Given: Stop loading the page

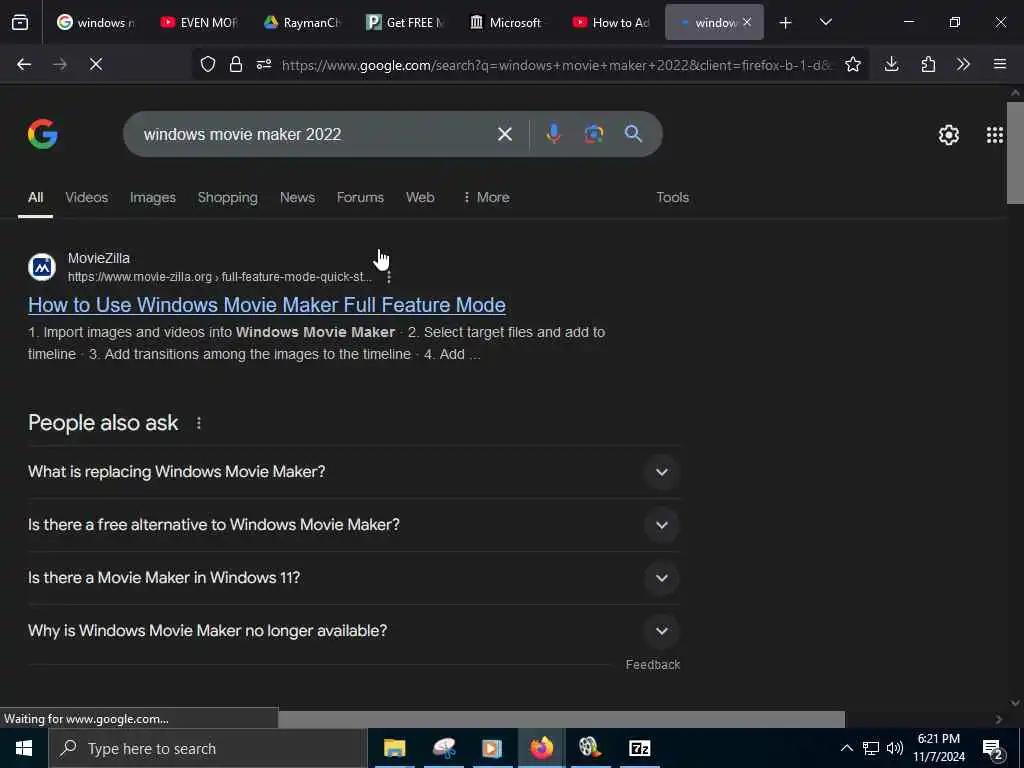Looking at the screenshot, I should click(96, 64).
